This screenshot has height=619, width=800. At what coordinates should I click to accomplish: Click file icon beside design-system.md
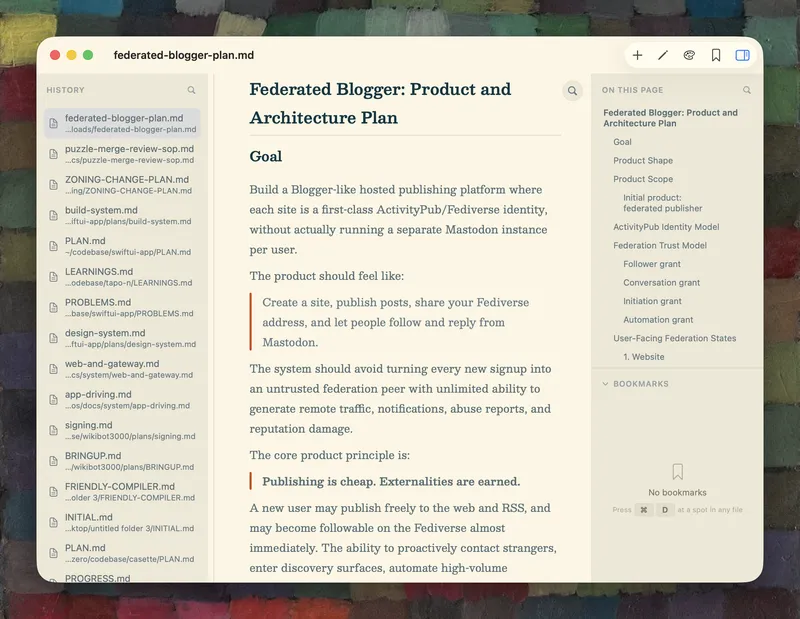[54, 338]
